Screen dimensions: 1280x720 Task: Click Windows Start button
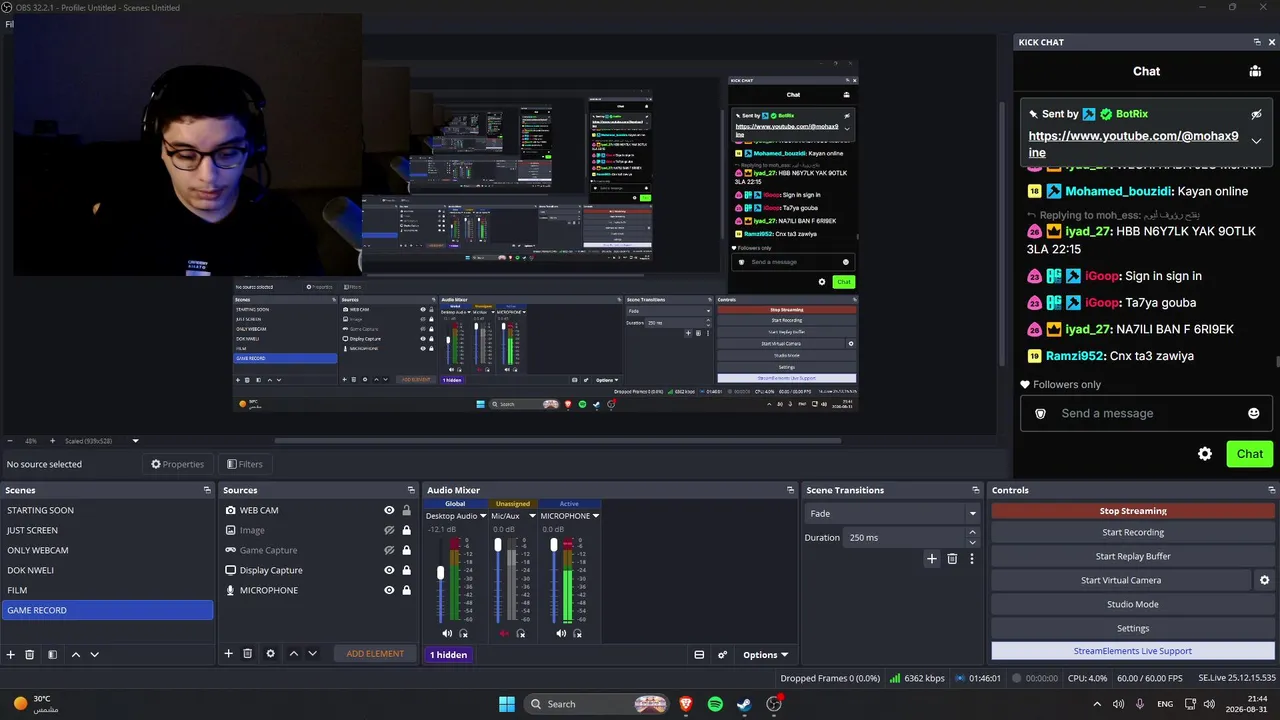pos(507,704)
